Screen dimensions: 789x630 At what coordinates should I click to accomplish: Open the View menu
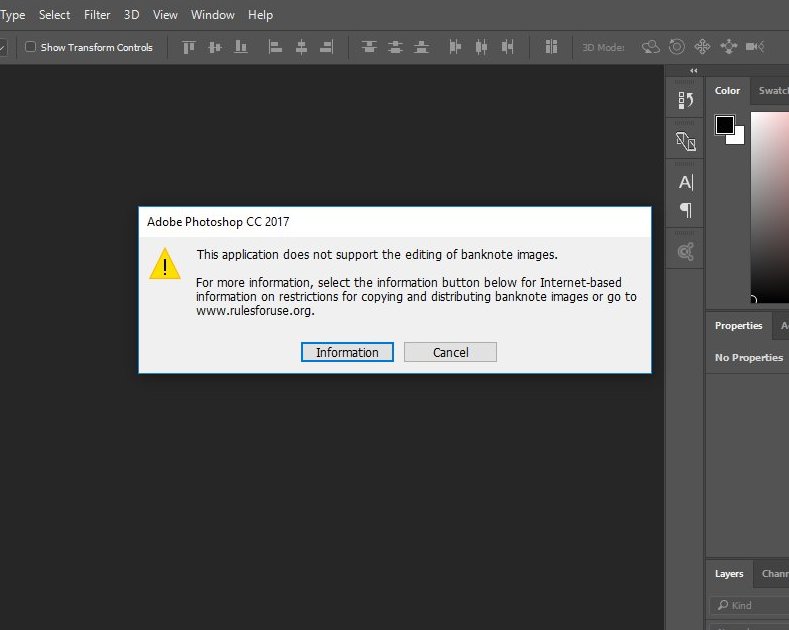165,15
